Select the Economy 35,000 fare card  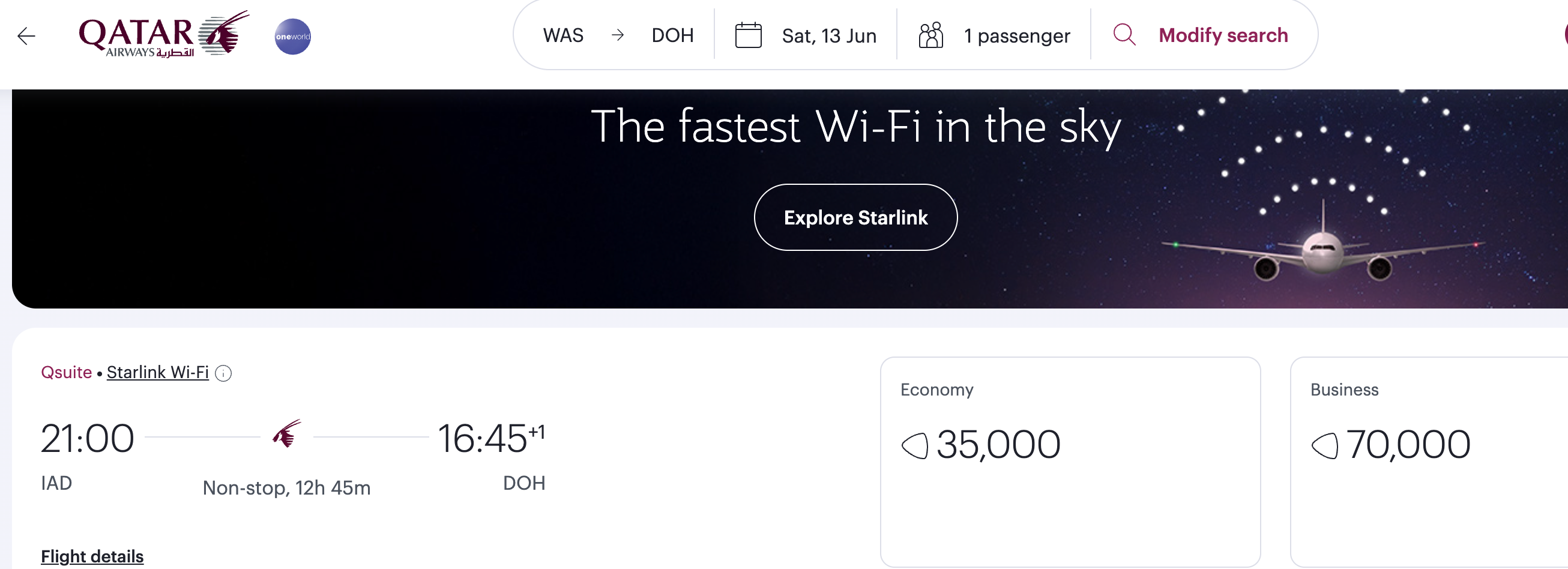coord(1070,462)
